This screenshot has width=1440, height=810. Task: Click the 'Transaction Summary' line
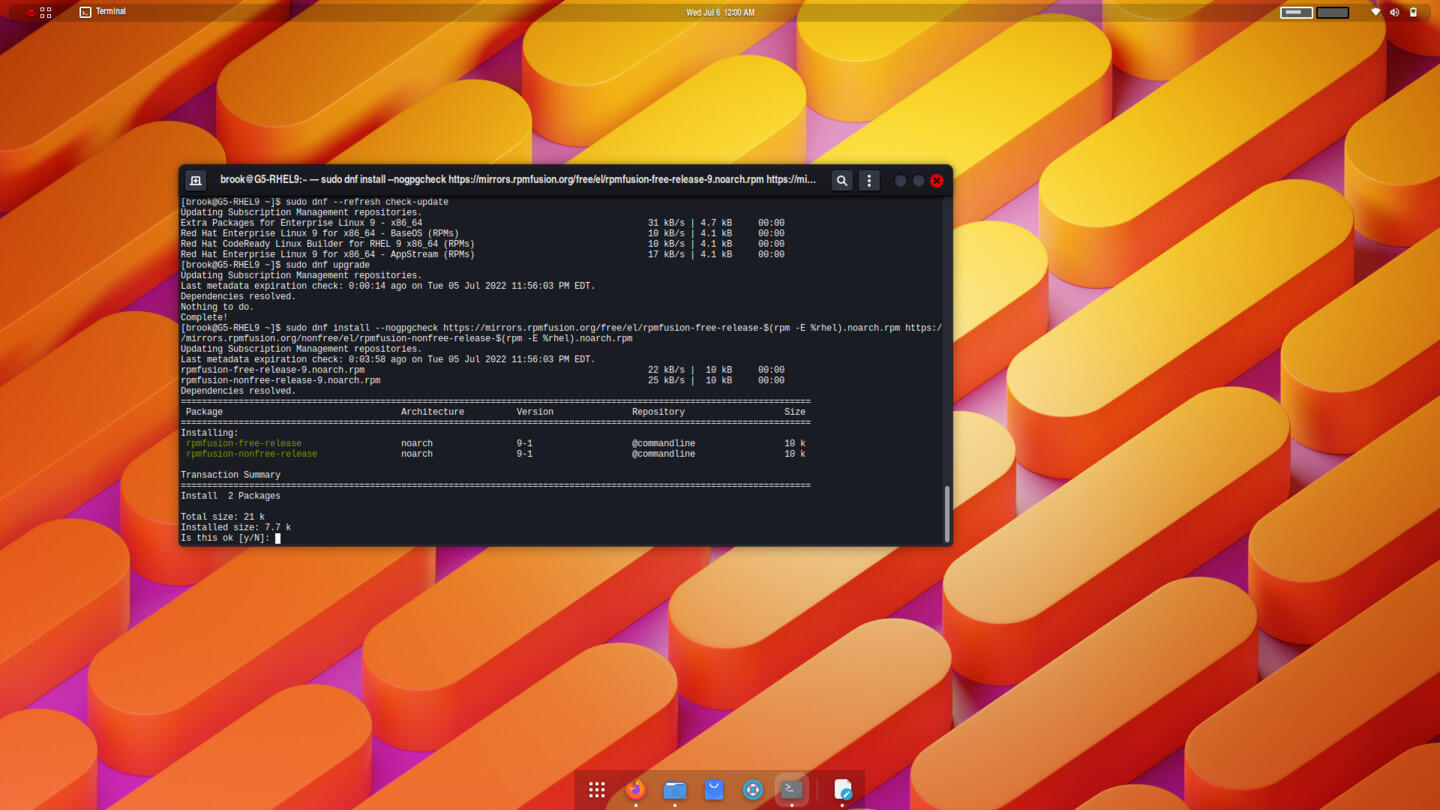tap(230, 475)
